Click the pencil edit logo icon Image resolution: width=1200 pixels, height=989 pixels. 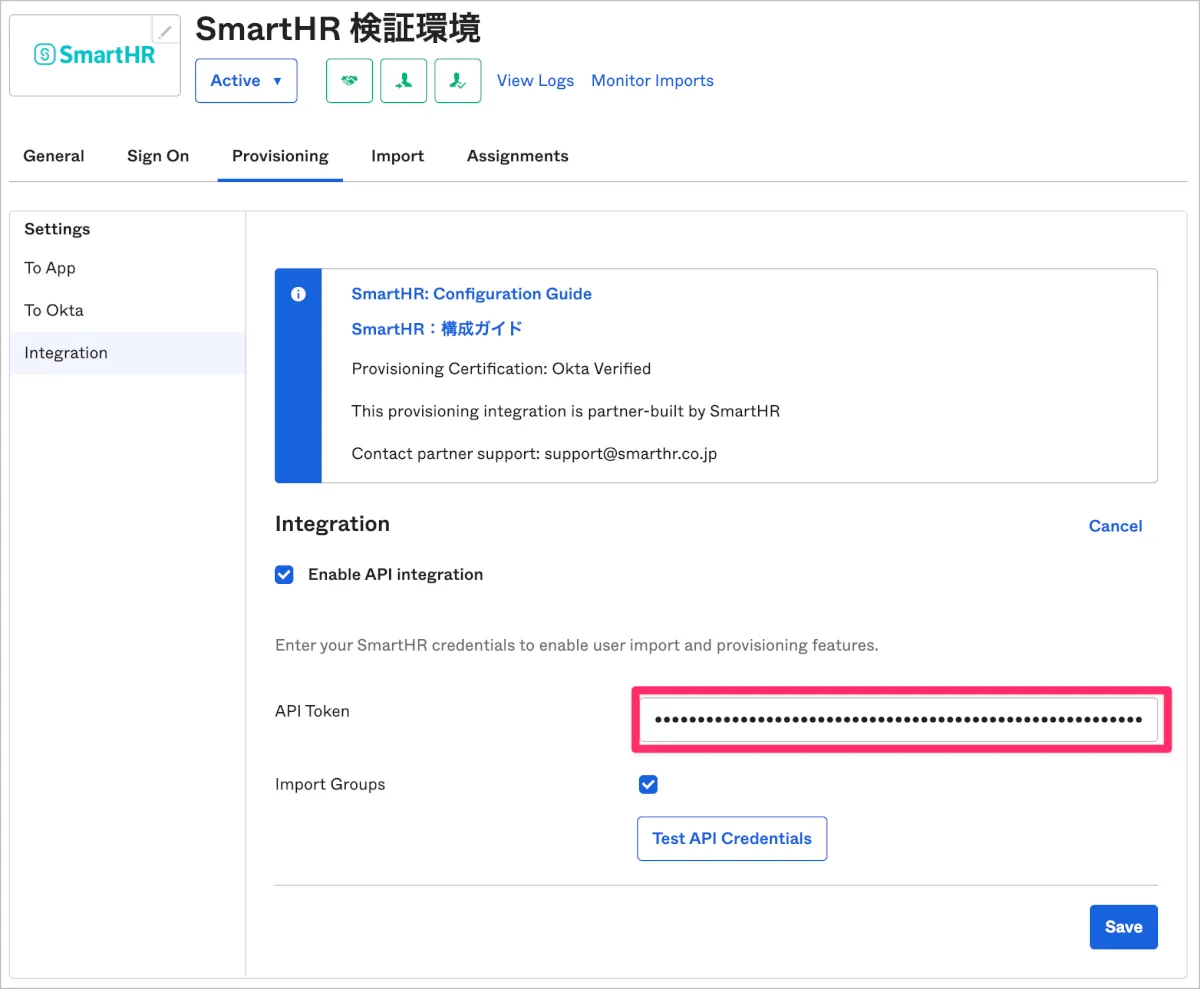165,31
